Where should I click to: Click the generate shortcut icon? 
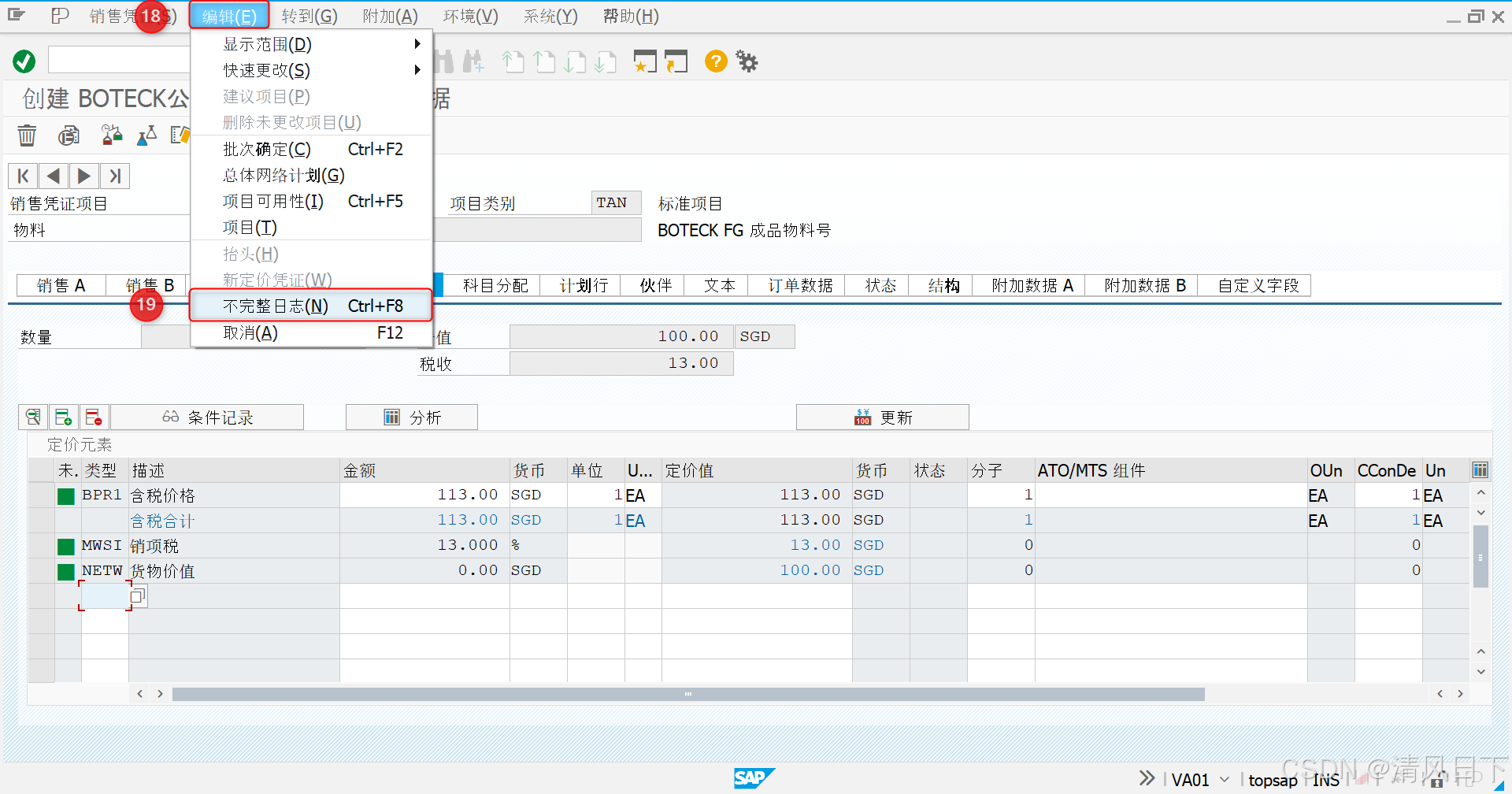(676, 61)
